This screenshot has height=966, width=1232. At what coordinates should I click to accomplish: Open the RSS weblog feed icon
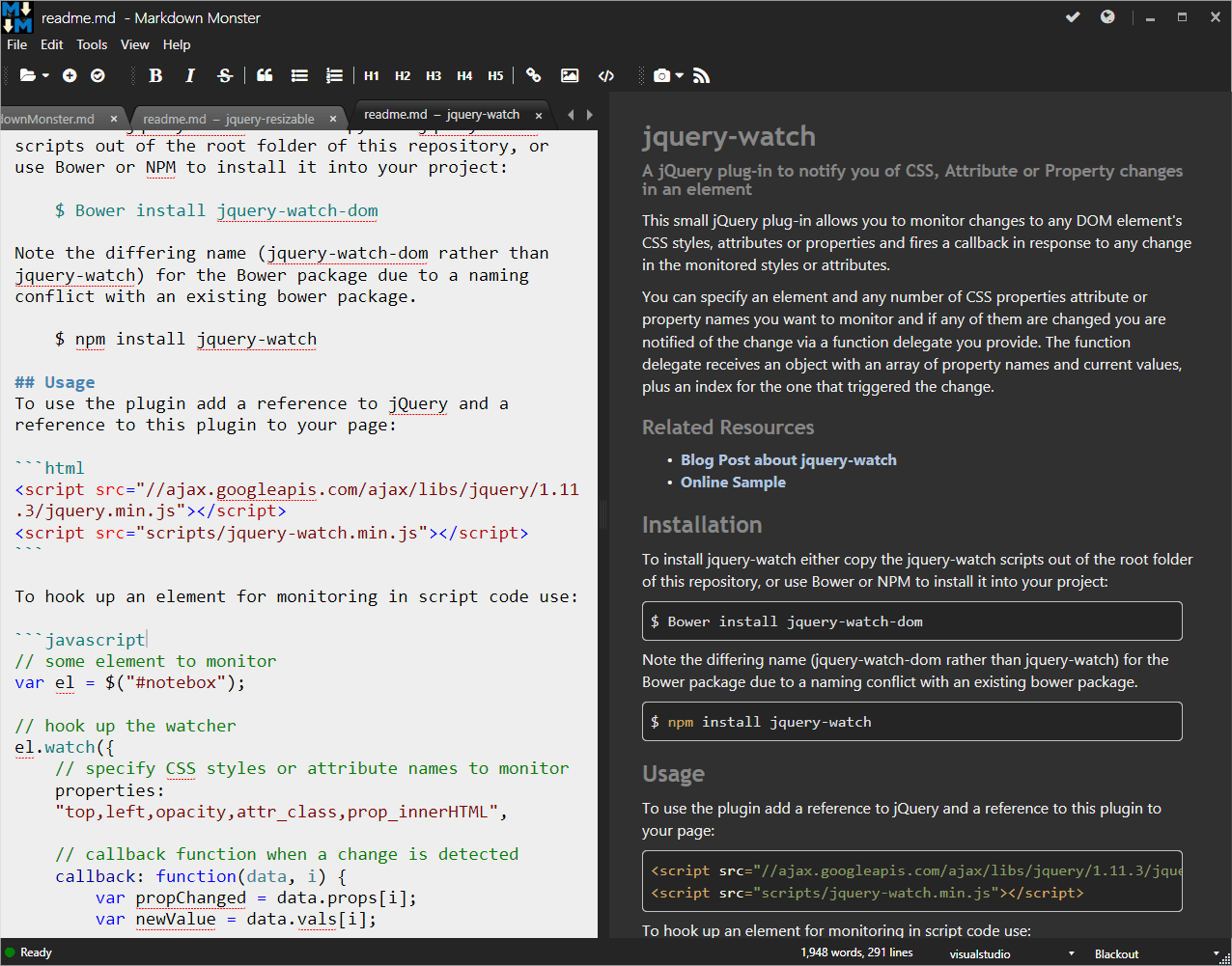702,75
